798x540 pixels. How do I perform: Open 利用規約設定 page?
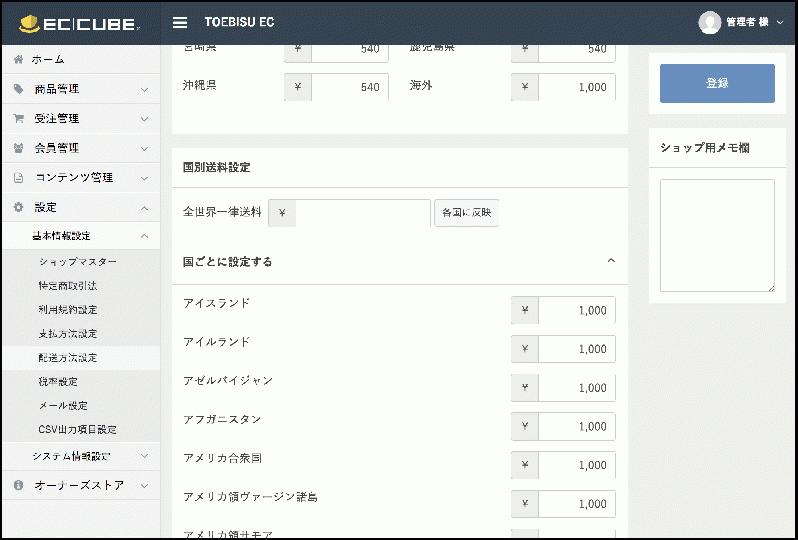(x=68, y=310)
